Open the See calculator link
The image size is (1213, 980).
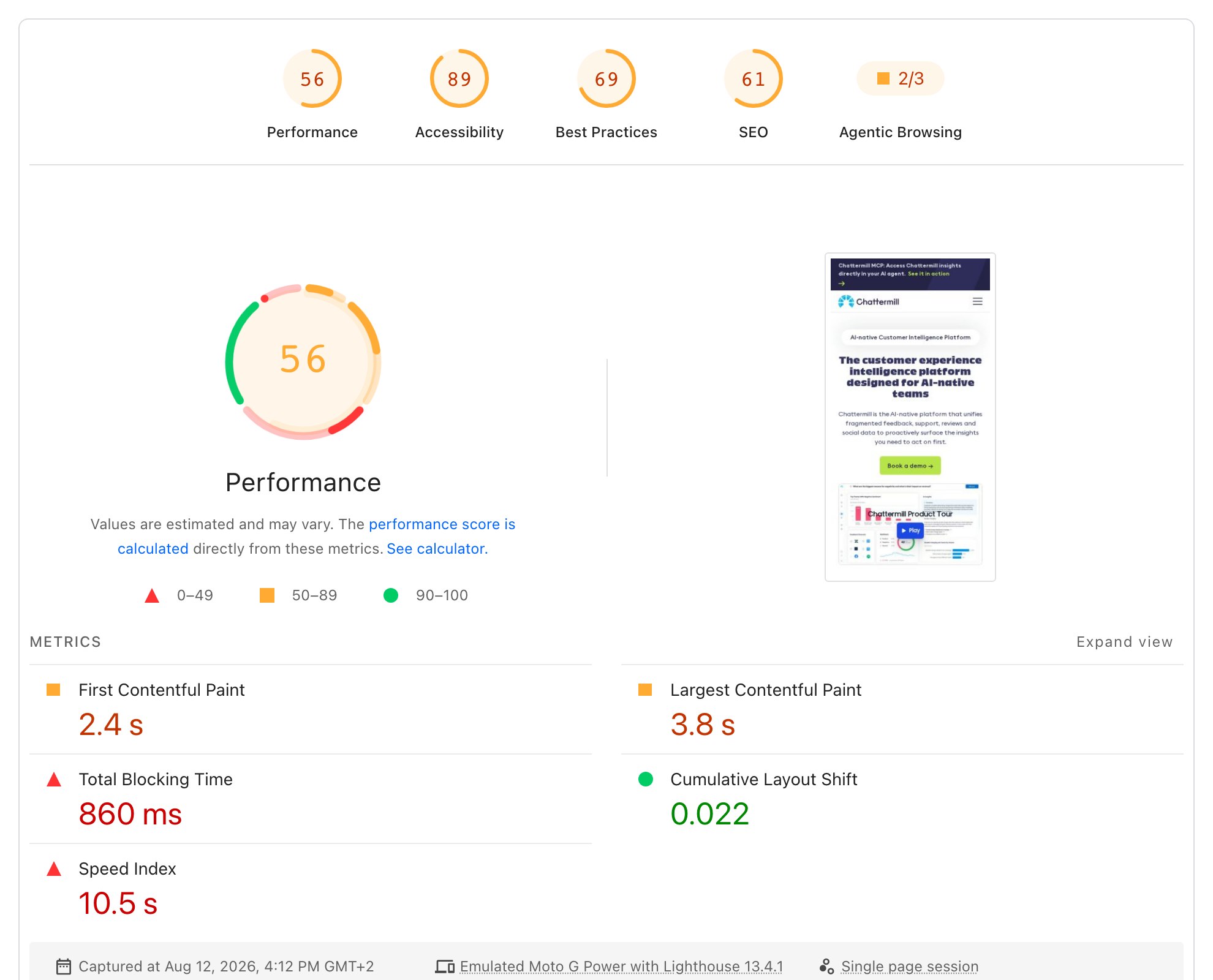436,549
